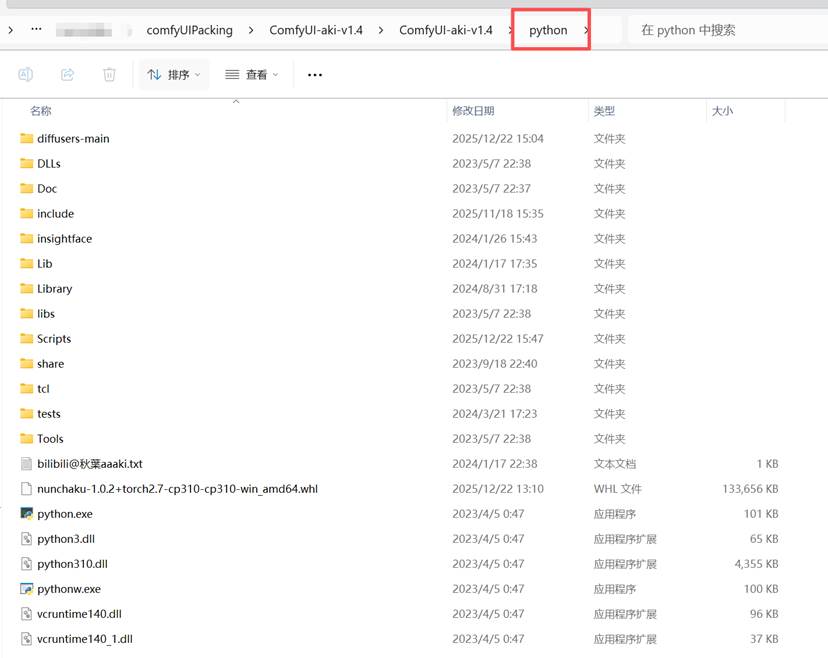This screenshot has height=658, width=828.
Task: Click the Rename icon in toolbar
Action: click(26, 75)
